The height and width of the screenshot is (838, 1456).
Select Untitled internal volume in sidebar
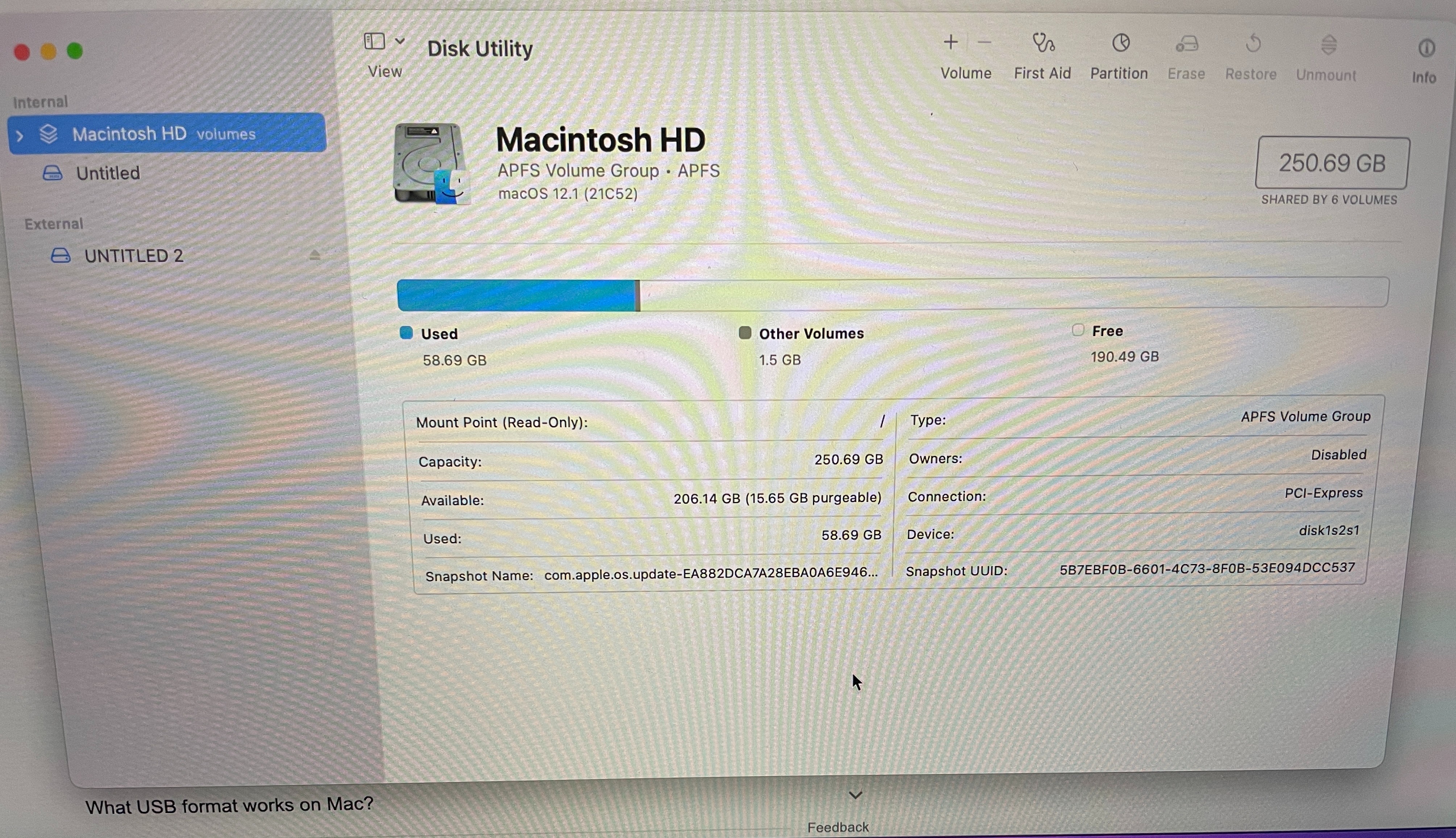(x=108, y=173)
